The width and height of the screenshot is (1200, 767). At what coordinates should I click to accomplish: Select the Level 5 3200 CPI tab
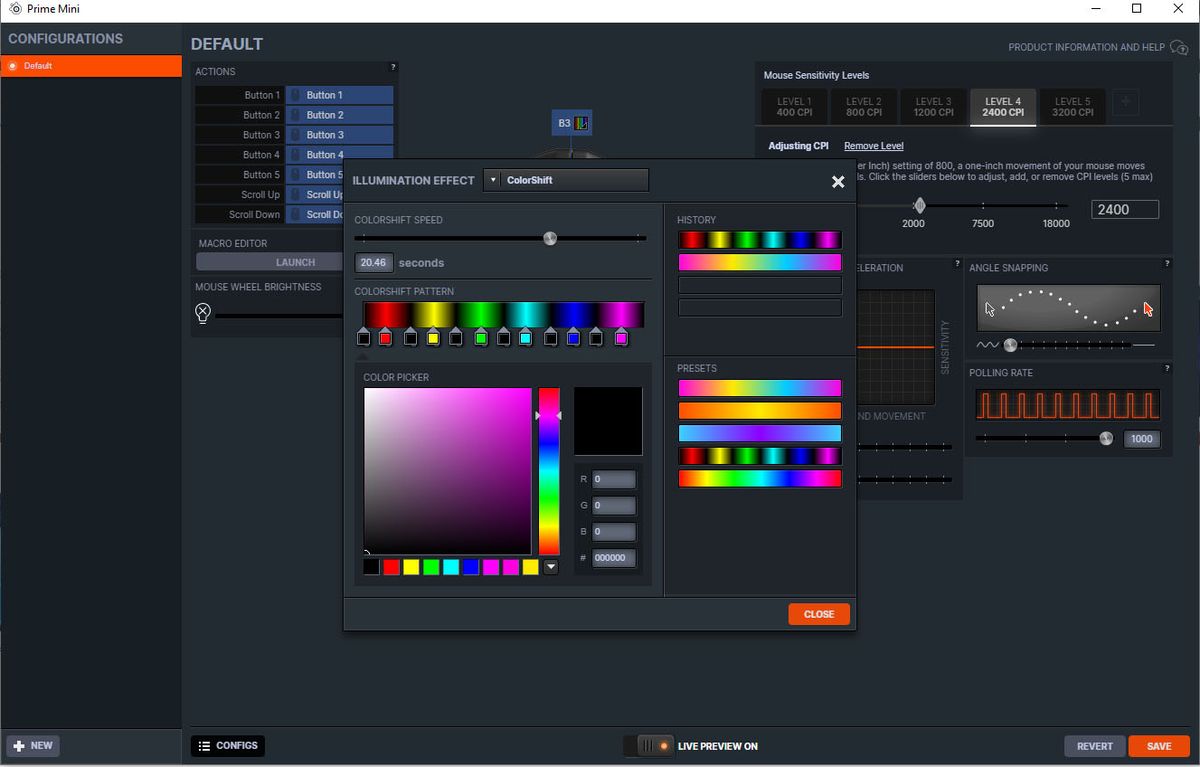(x=1073, y=107)
